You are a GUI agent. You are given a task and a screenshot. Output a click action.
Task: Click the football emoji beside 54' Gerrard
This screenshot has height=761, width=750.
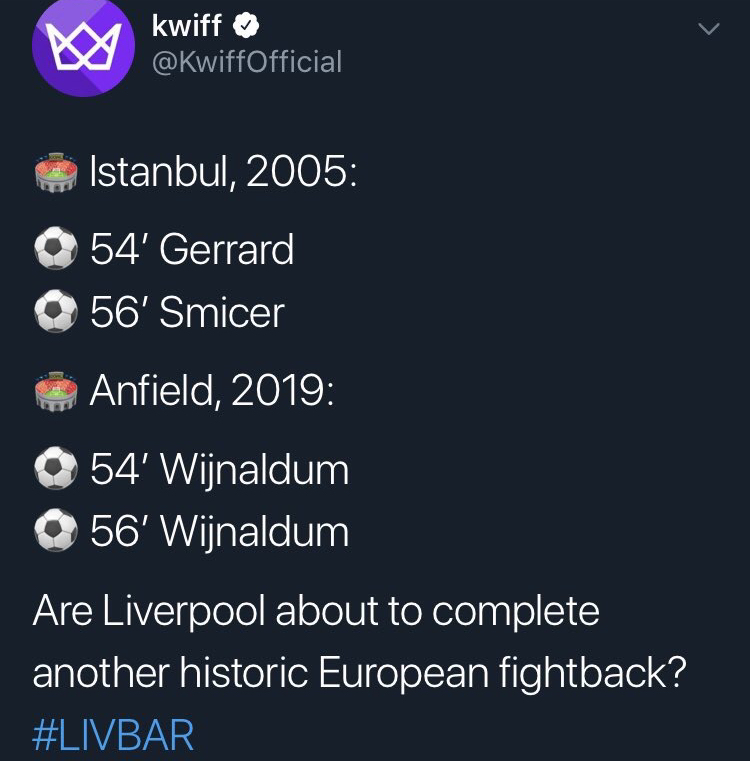(56, 250)
